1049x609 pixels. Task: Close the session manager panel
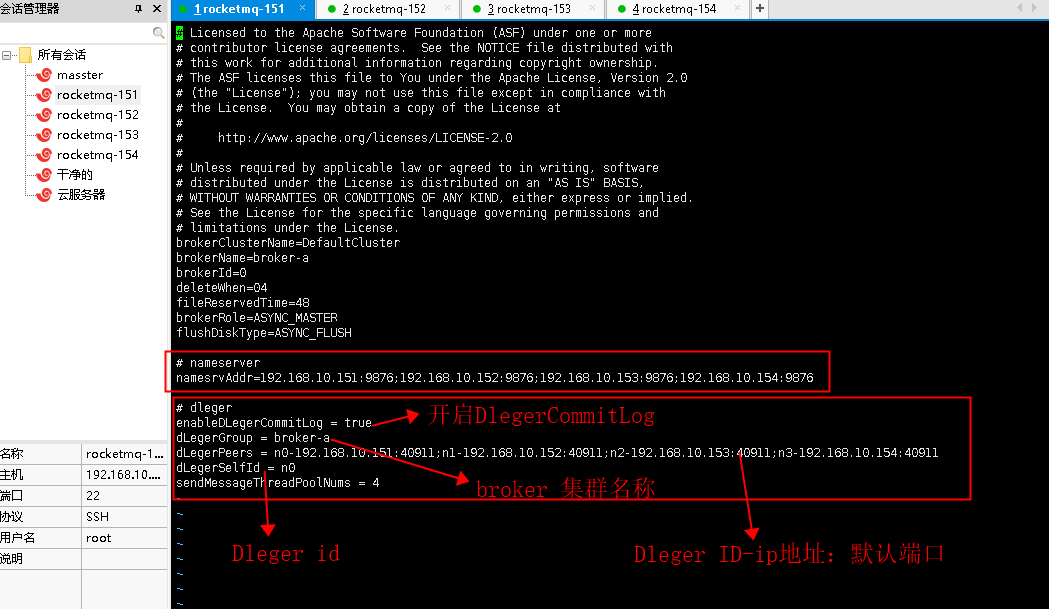coord(155,9)
